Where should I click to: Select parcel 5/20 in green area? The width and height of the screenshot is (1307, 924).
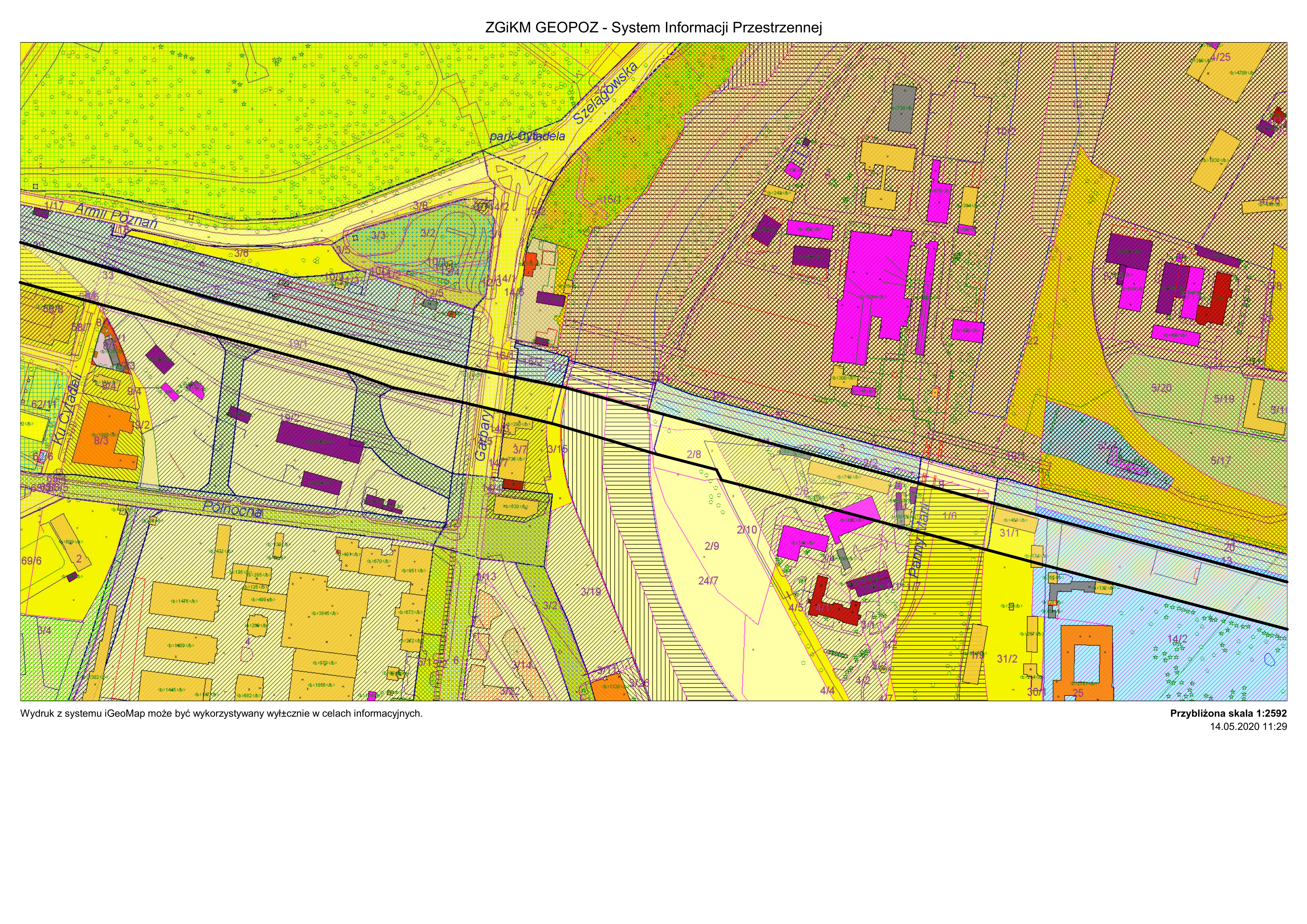(1161, 388)
